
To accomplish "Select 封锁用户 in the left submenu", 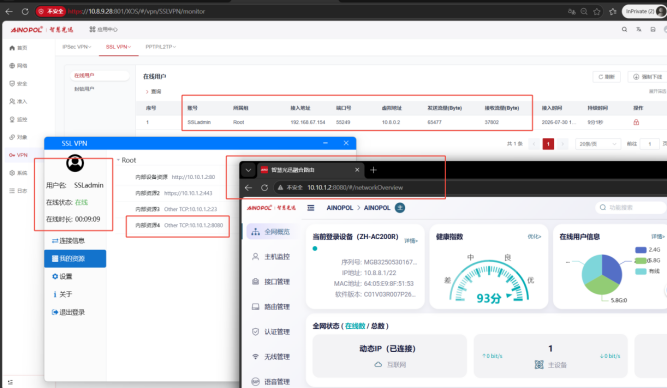I will coord(84,89).
